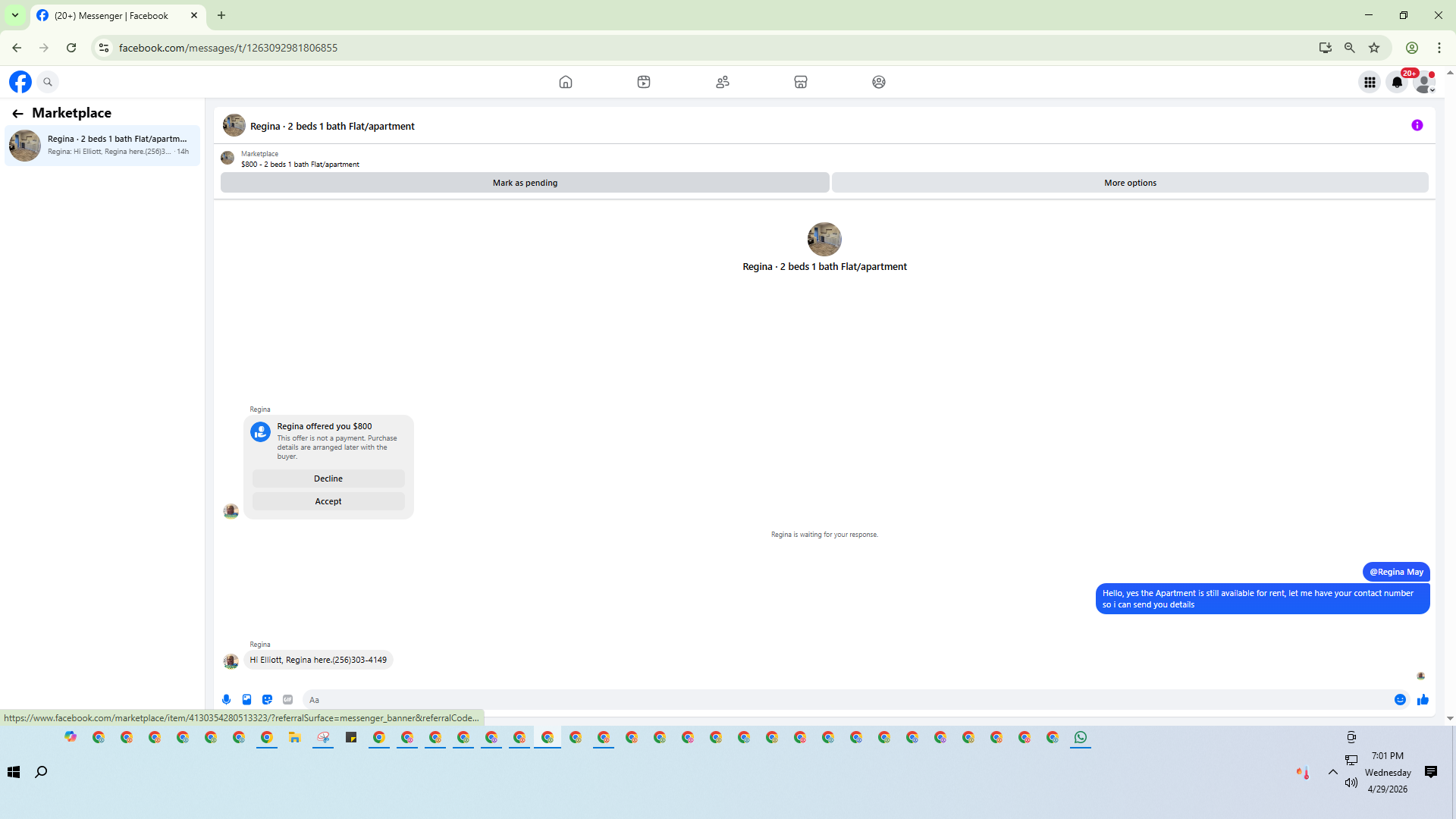The image size is (1456, 819).
Task: Open Facebook notifications bell
Action: [x=1397, y=82]
